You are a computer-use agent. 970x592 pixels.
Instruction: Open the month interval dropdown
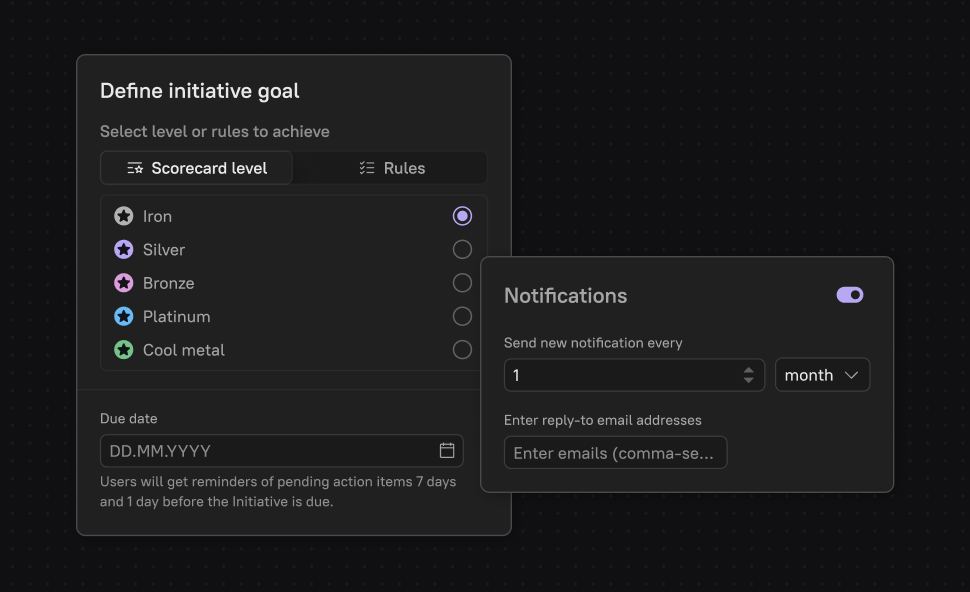point(822,375)
